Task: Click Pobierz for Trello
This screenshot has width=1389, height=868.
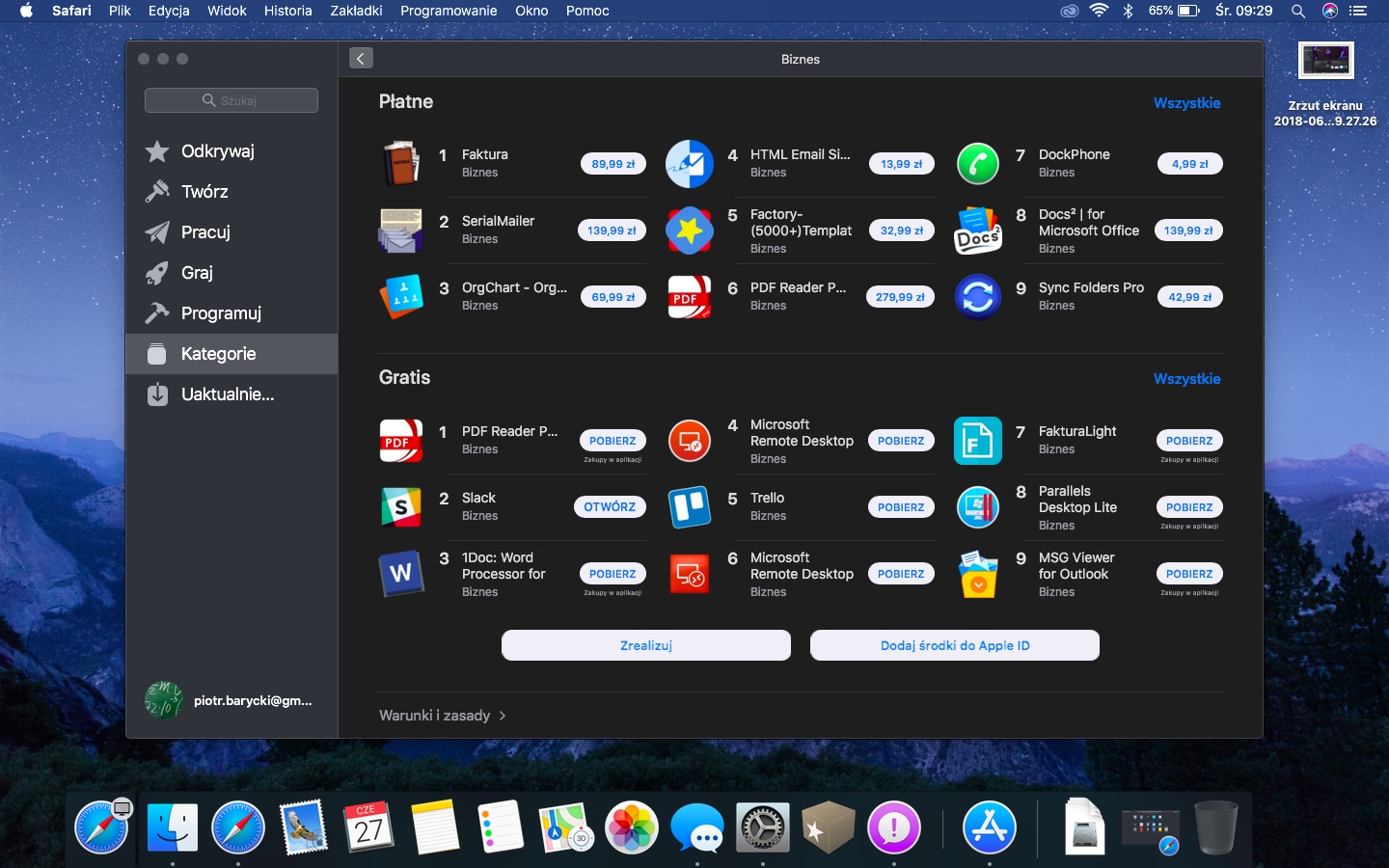Action: click(901, 507)
